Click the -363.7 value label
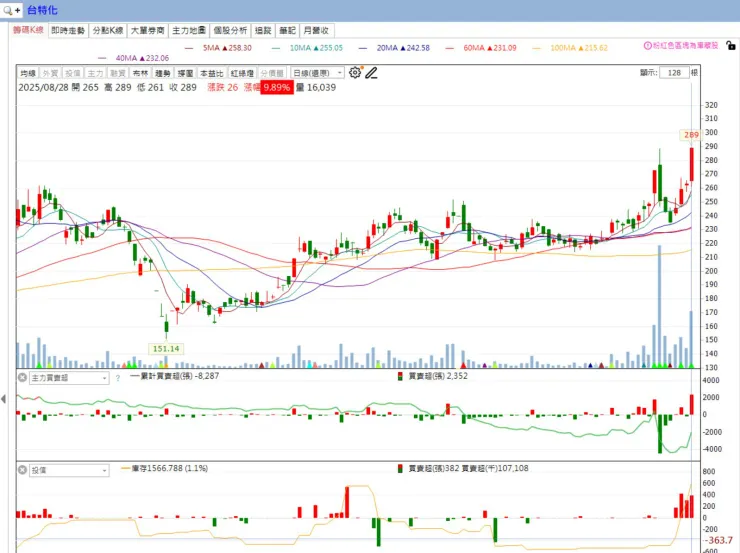This screenshot has height=553, width=740. [720, 540]
